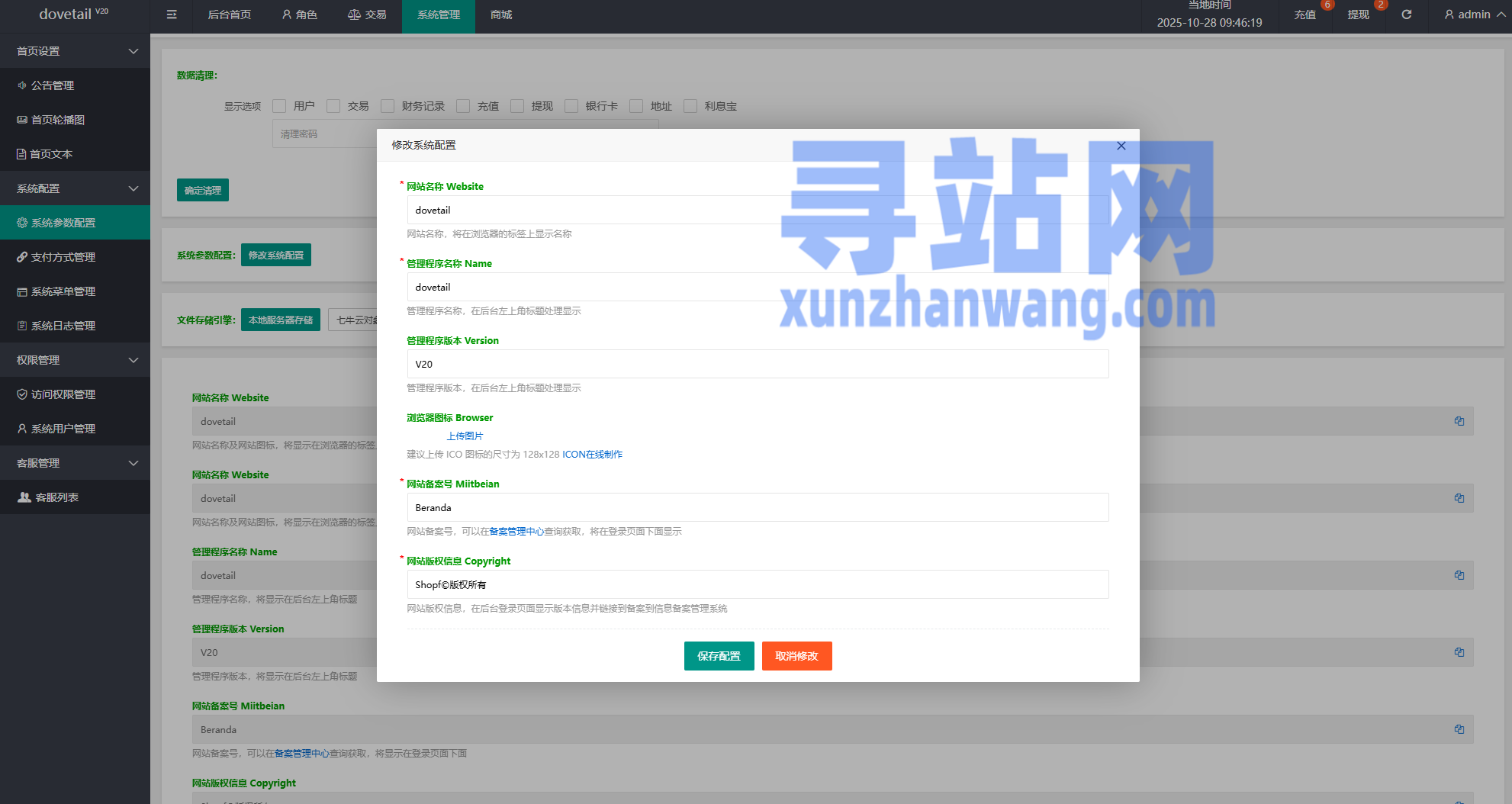1512x804 pixels.
Task: Tick the 用户 checkbox
Action: [280, 106]
